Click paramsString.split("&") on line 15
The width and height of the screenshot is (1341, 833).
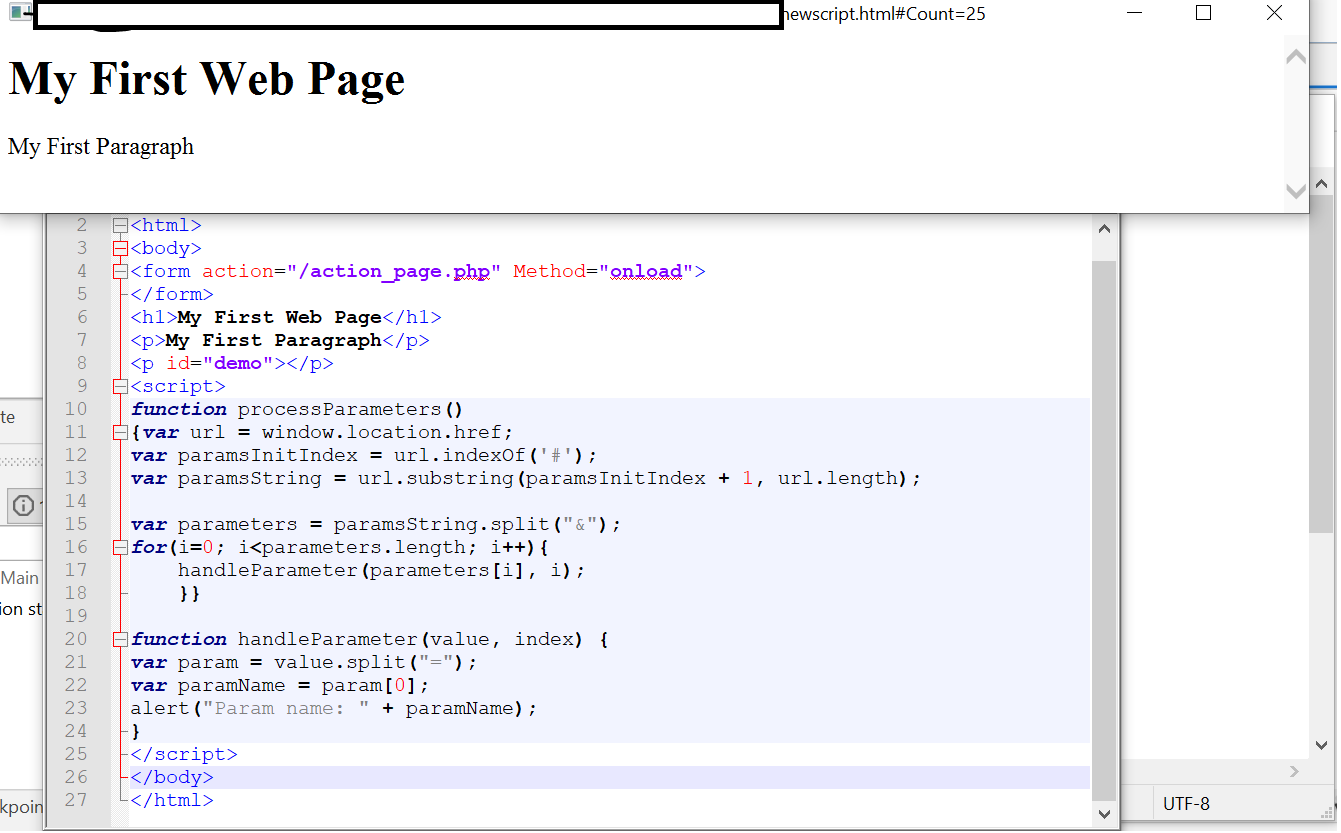pos(471,525)
